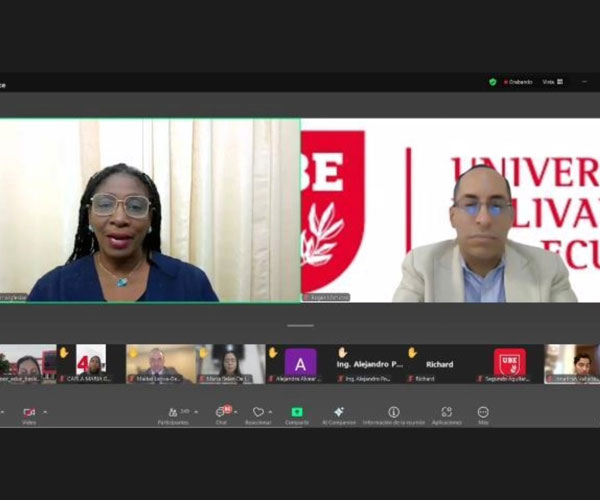Open AI Companion
The height and width of the screenshot is (500, 600).
(x=339, y=415)
